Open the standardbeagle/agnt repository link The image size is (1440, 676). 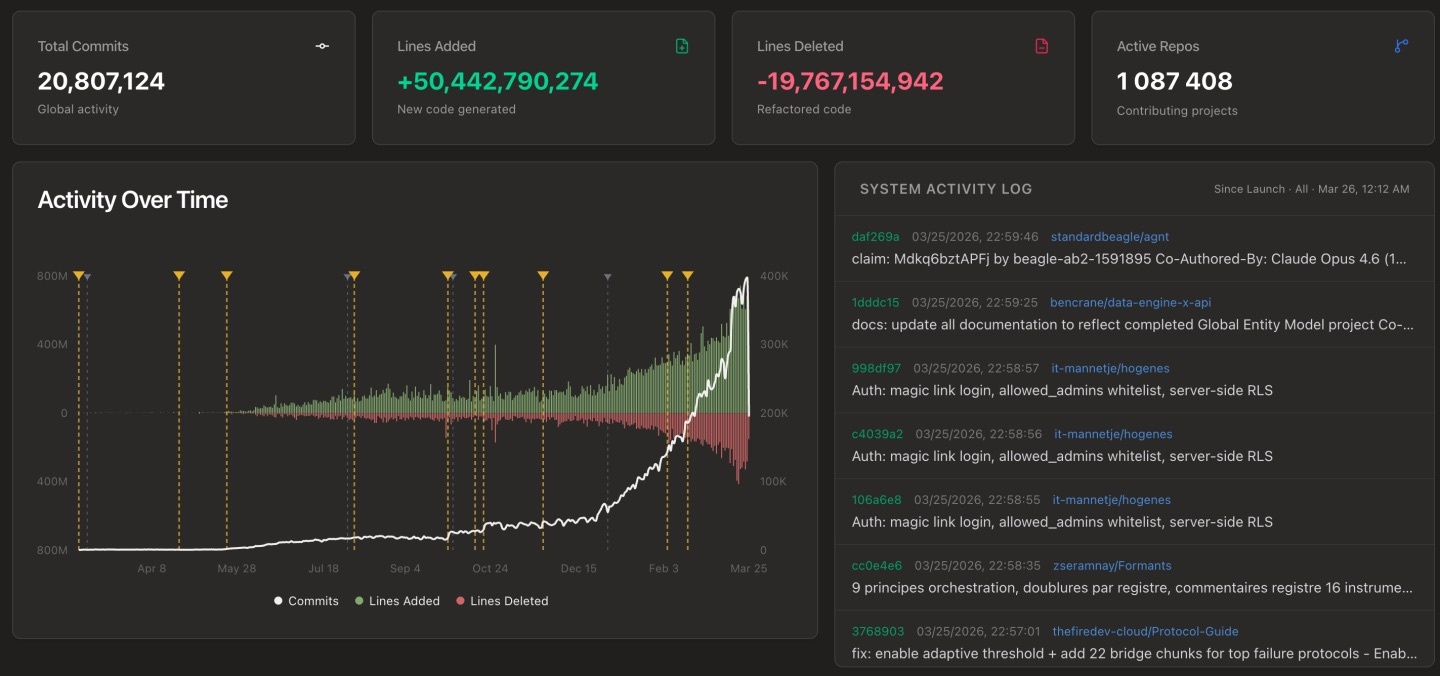[x=1109, y=237]
